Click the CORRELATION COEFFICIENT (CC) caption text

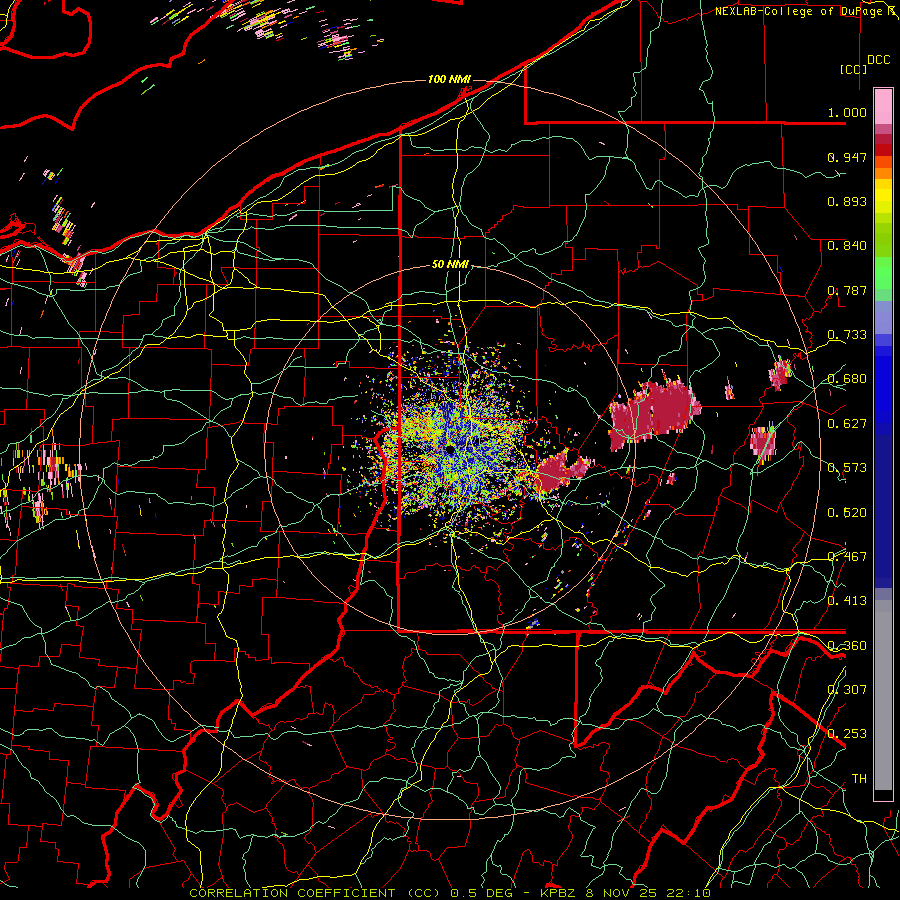pos(315,893)
